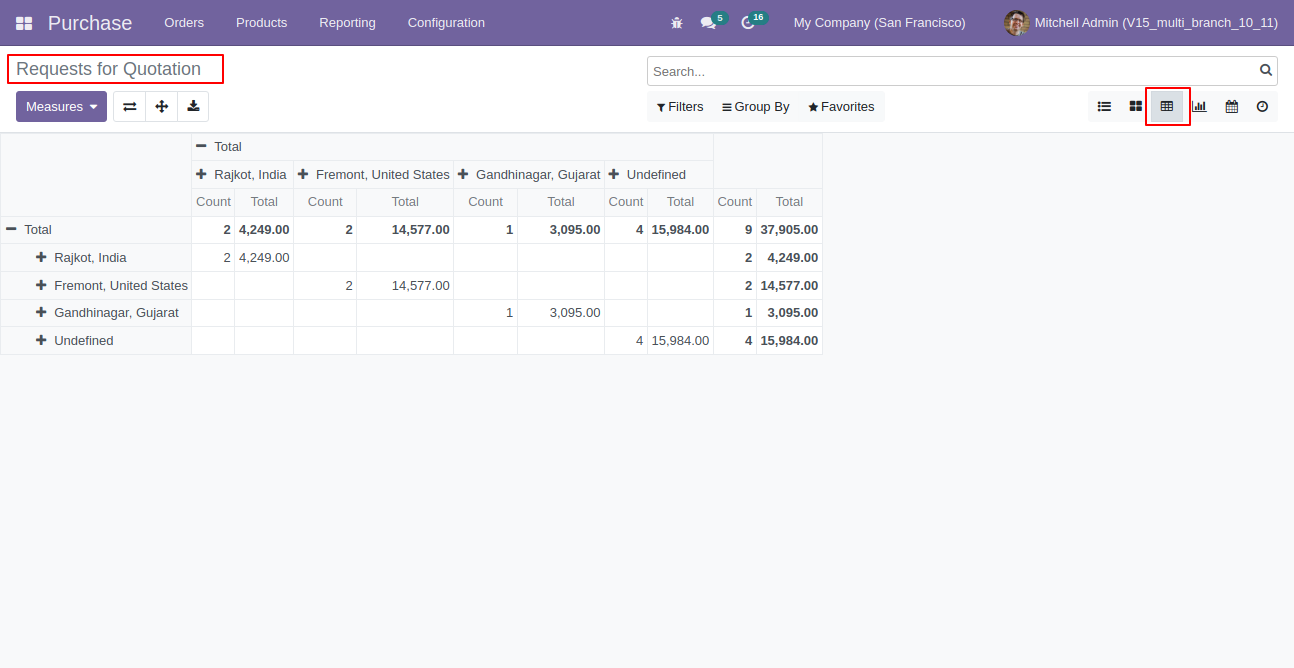Open the Favorites dropdown

point(841,107)
